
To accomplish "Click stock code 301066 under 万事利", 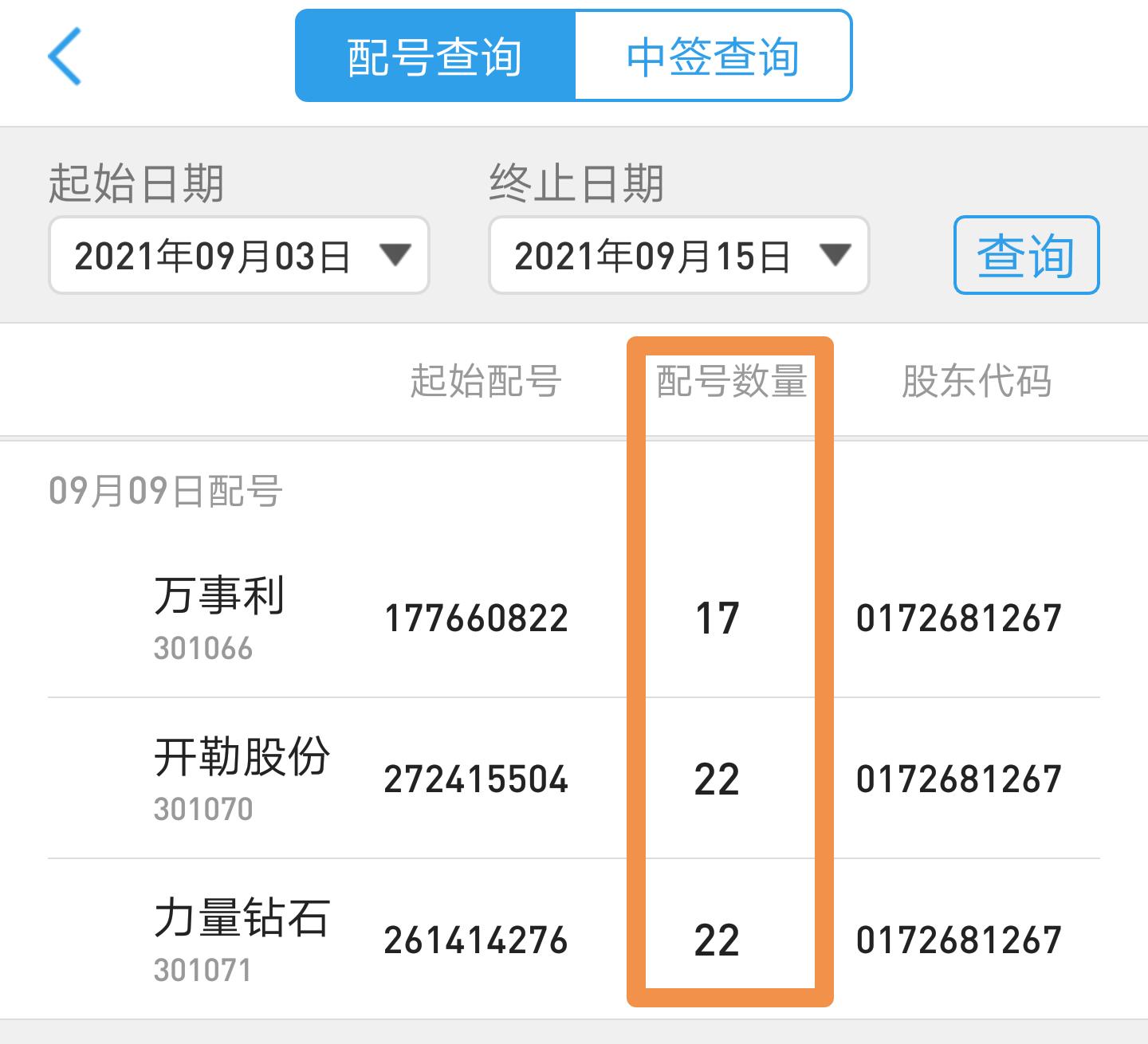I will point(202,650).
